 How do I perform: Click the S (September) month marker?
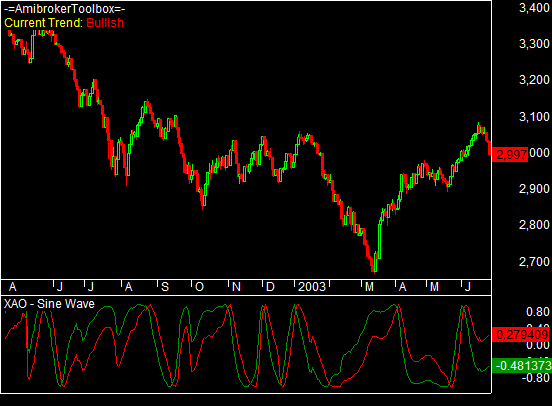(165, 287)
